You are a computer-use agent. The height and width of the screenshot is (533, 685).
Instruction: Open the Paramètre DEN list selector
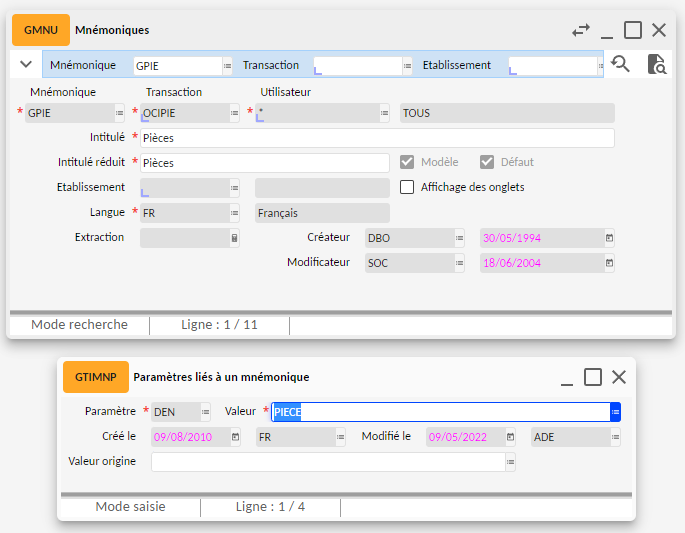tap(205, 412)
